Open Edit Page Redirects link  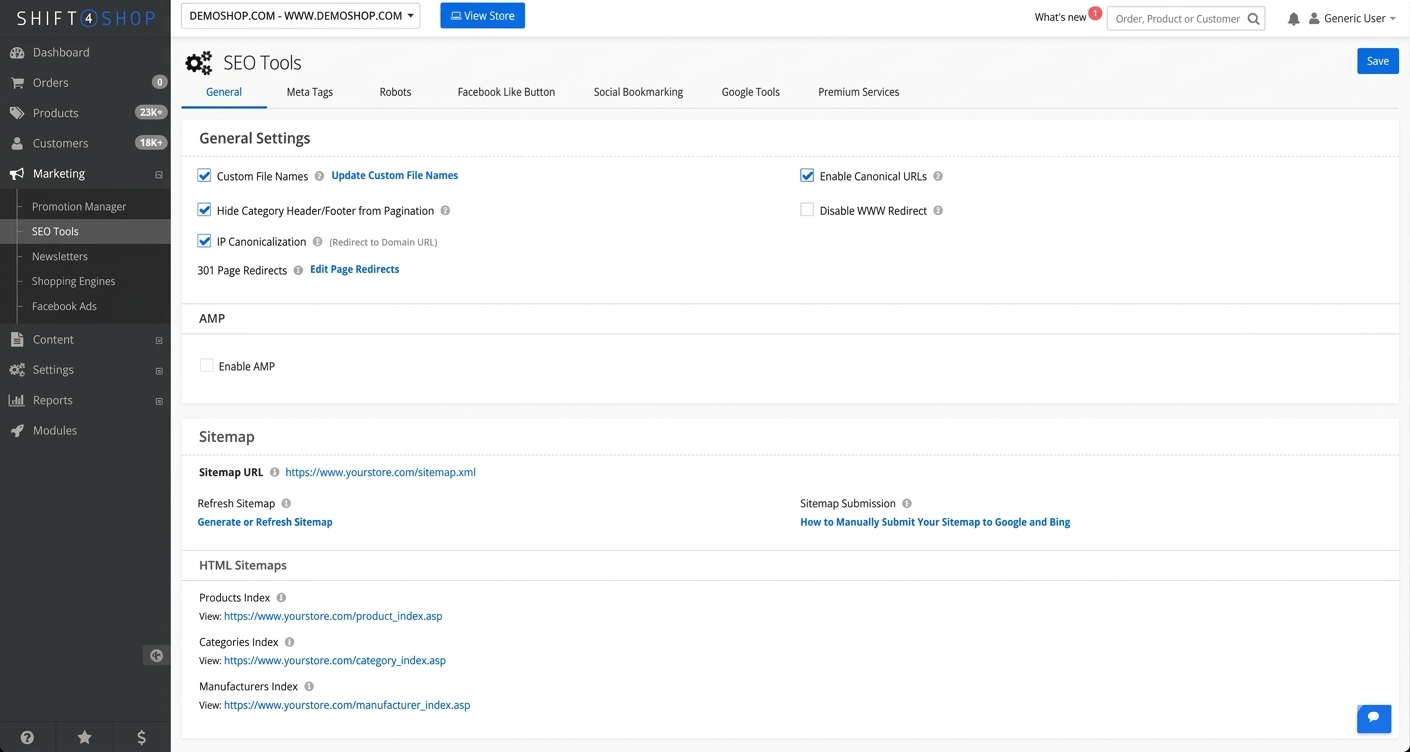[x=354, y=269]
